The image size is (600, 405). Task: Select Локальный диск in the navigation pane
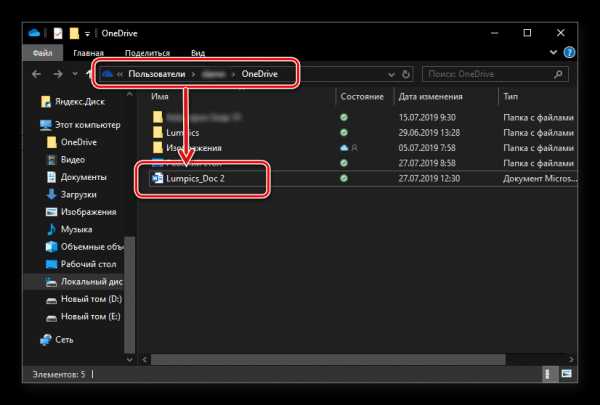pos(91,282)
